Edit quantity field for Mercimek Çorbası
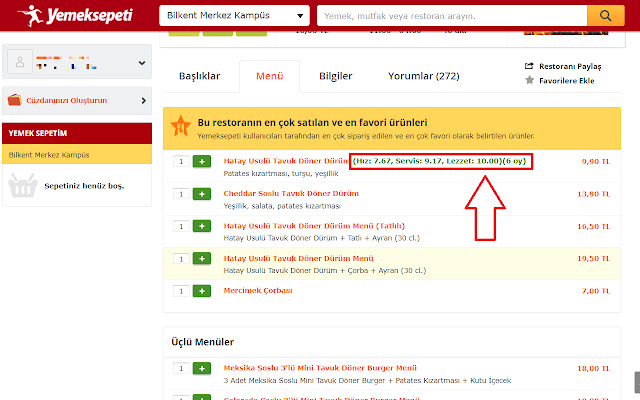Screen dimensions: 640x400 click(181, 291)
